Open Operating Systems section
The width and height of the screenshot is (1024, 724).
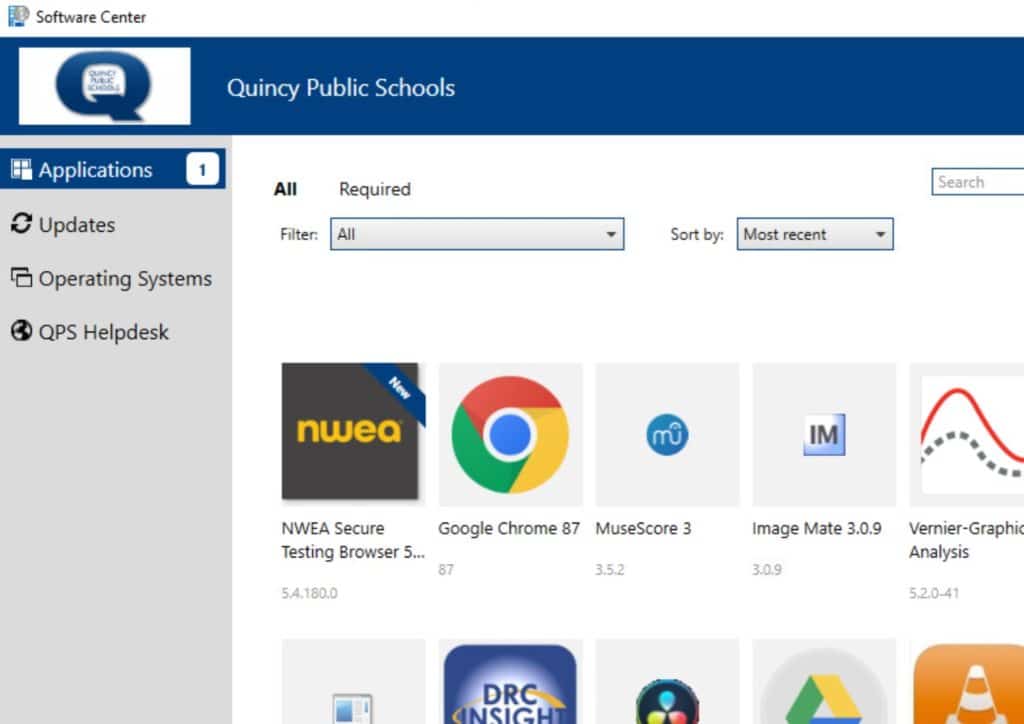pyautogui.click(x=124, y=279)
